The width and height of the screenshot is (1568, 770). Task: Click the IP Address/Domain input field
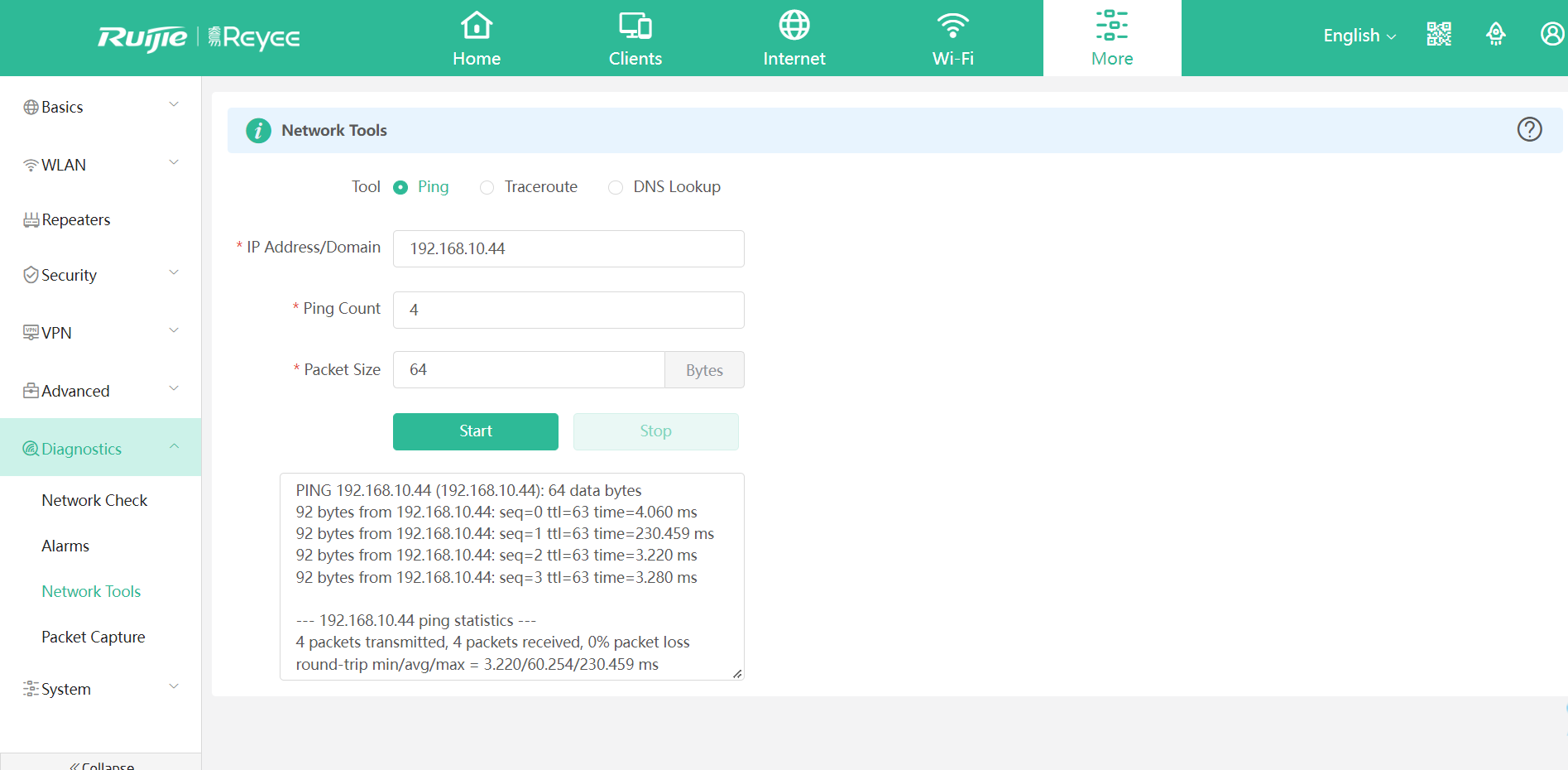[x=568, y=248]
